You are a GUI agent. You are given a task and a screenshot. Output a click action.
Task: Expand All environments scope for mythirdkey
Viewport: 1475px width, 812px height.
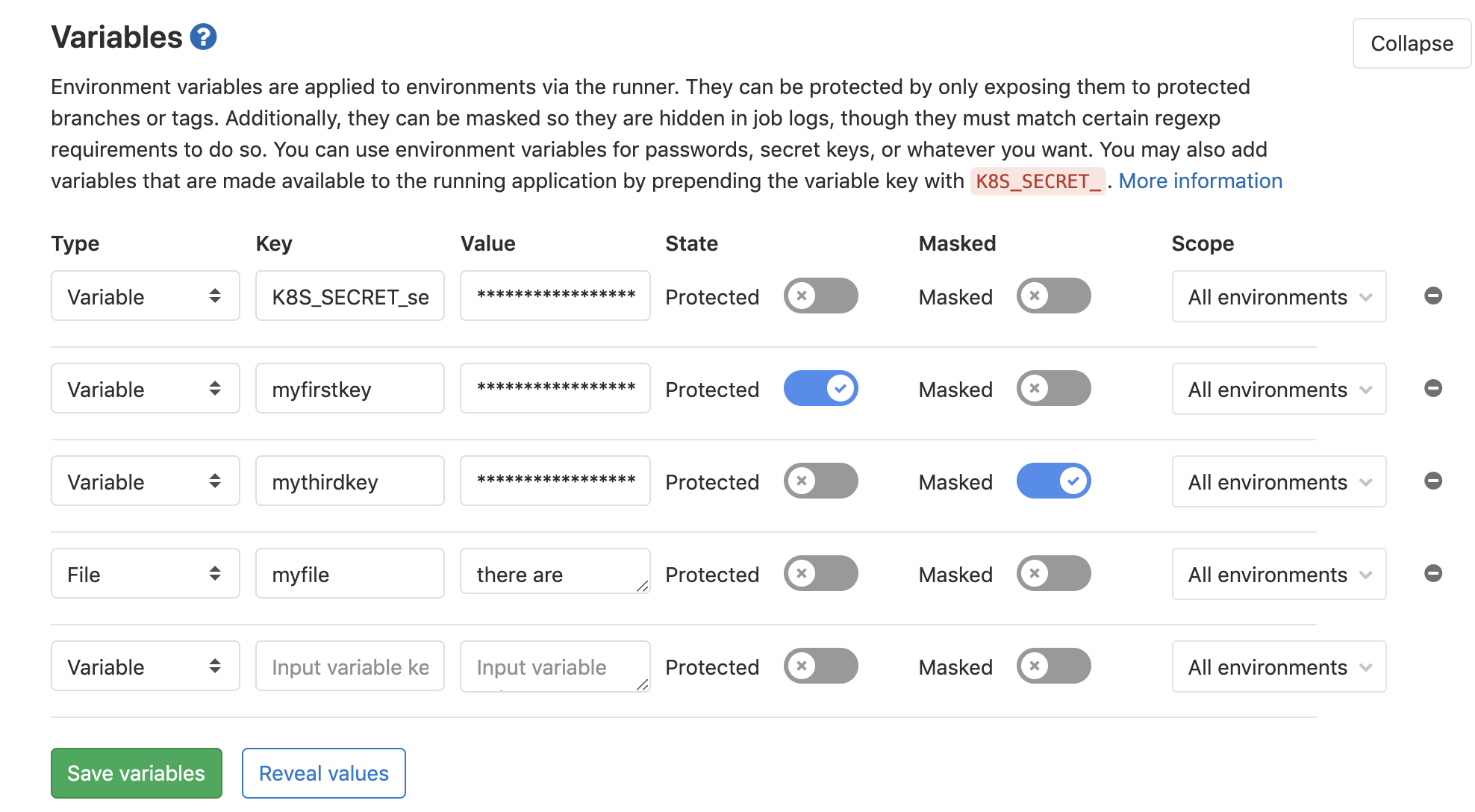(x=1279, y=481)
